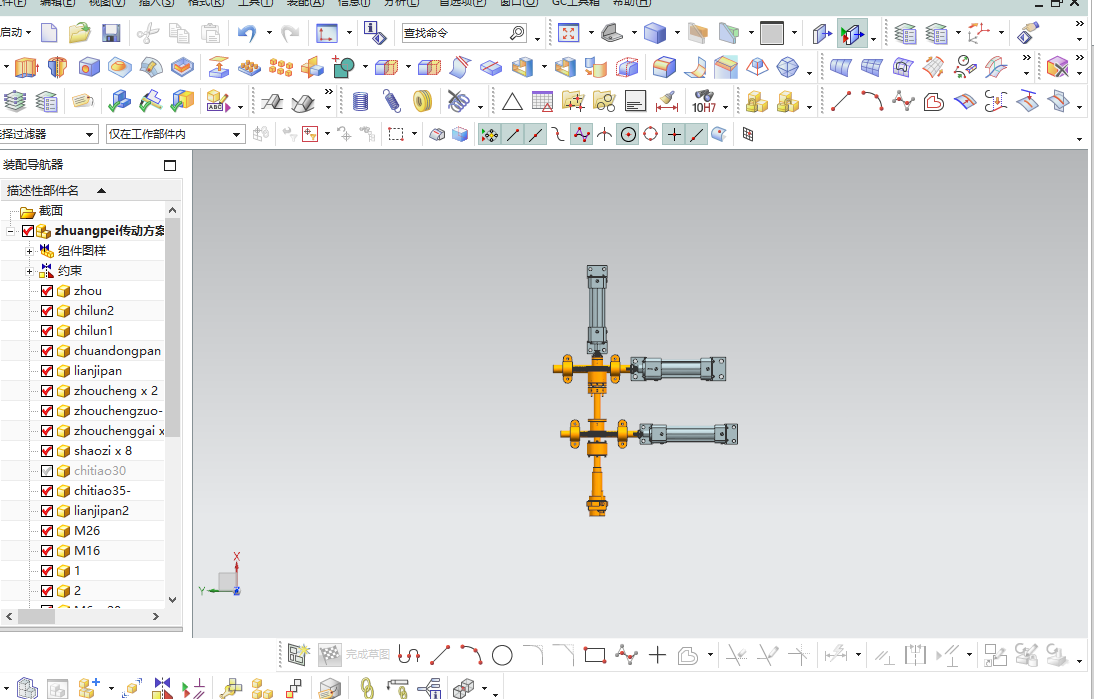Select the Fit view icon

point(568,33)
